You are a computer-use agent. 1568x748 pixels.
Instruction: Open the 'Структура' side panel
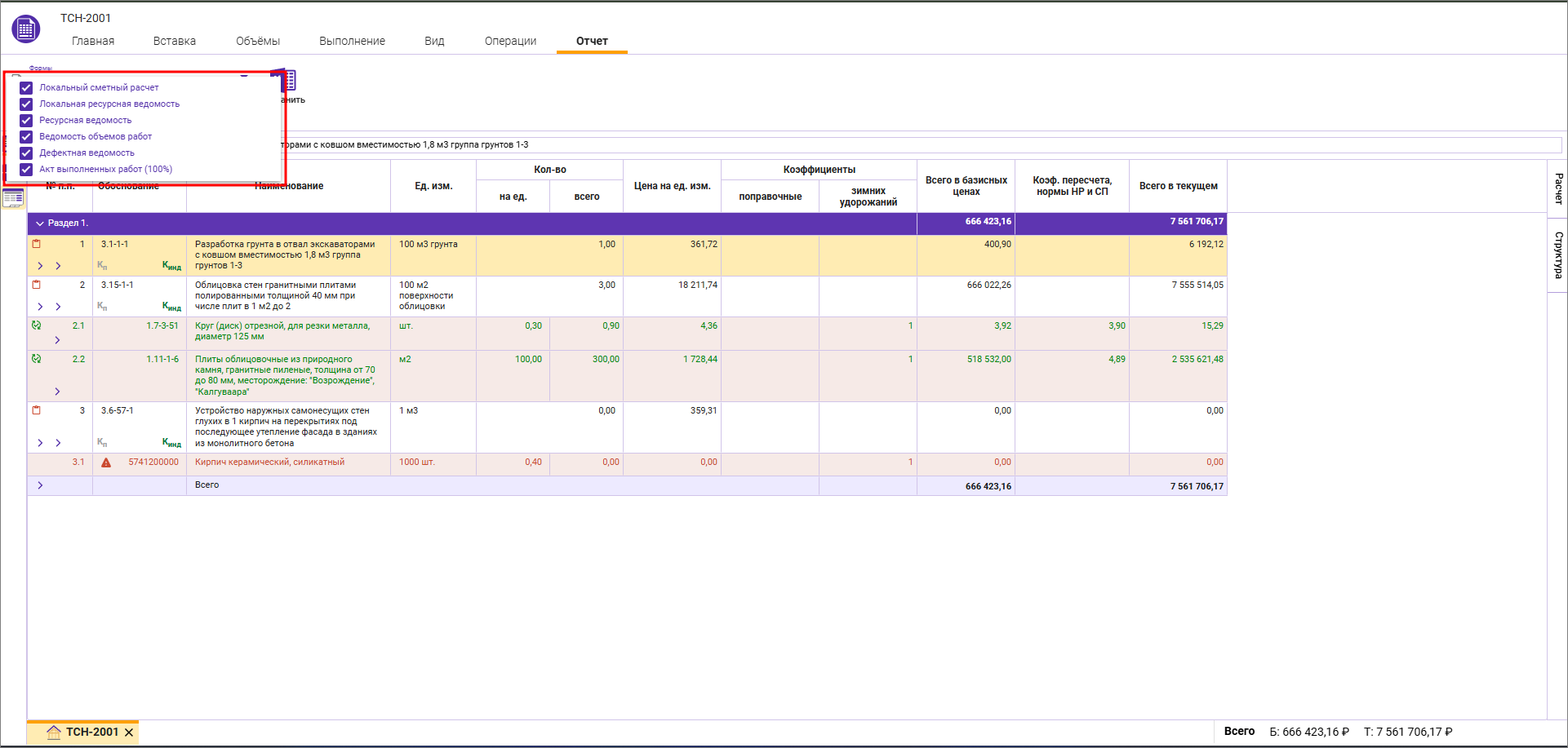tap(1557, 254)
